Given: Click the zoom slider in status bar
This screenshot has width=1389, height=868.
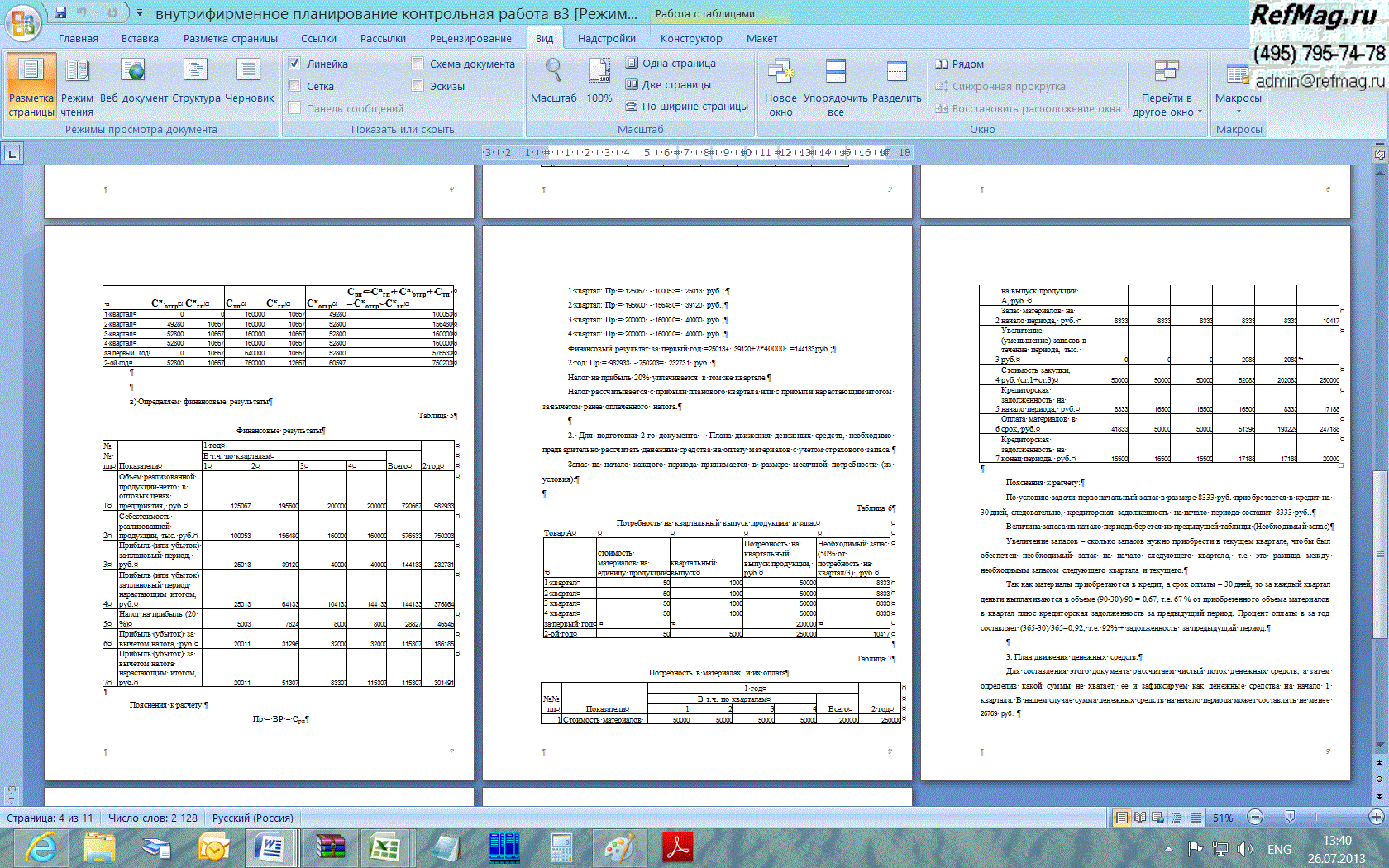Looking at the screenshot, I should click(1290, 817).
